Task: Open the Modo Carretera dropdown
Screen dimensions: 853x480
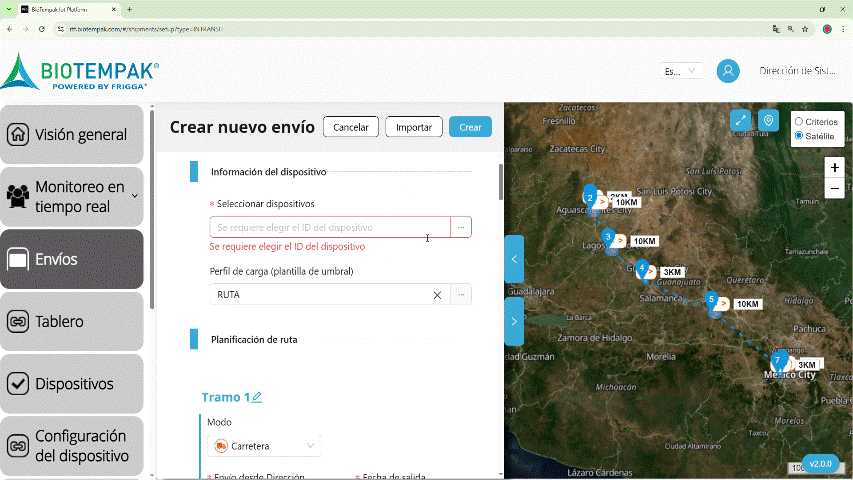Action: [264, 446]
